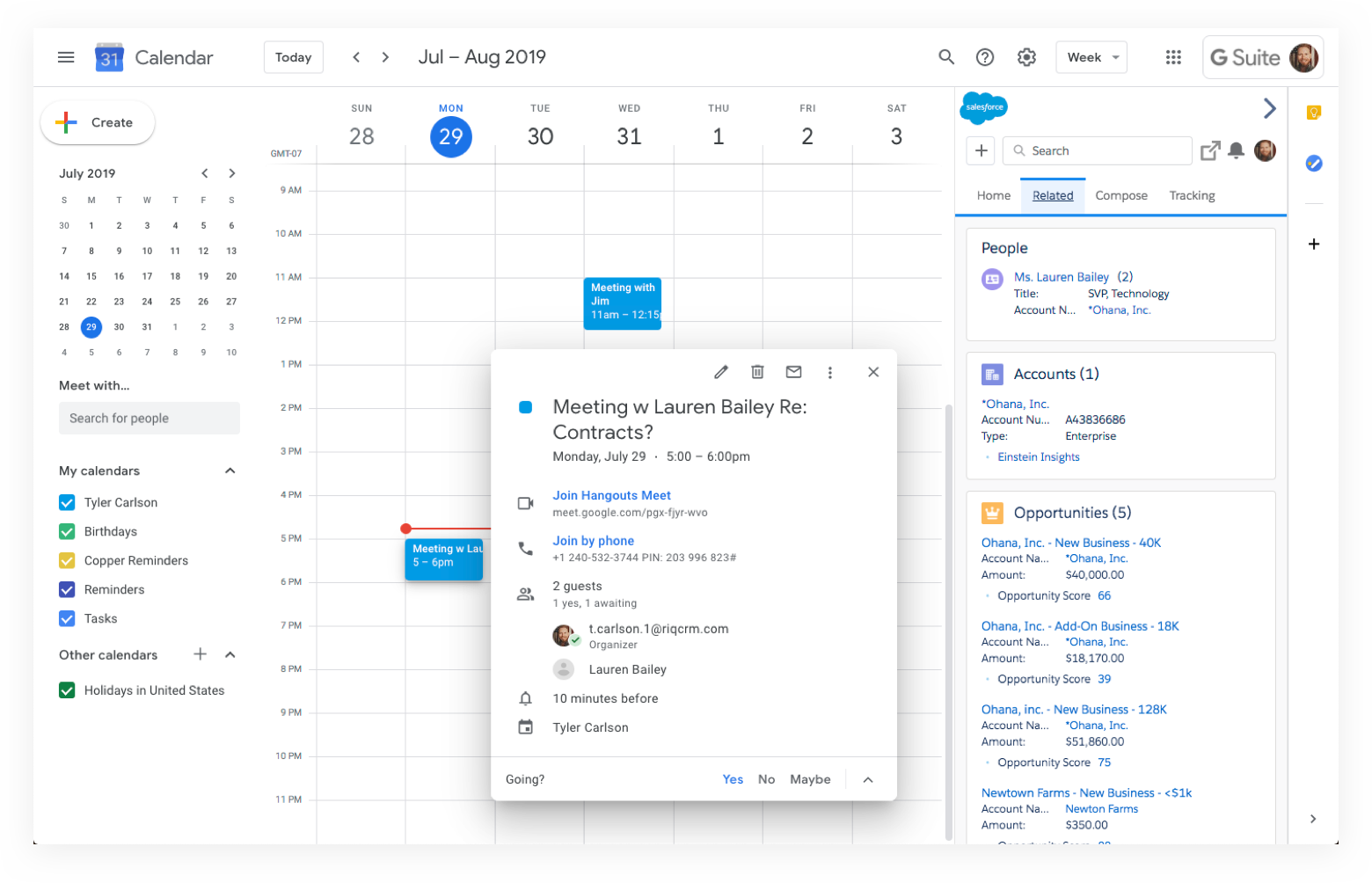This screenshot has width=1372, height=883.
Task: Open G Suite account avatar
Action: click(1304, 58)
